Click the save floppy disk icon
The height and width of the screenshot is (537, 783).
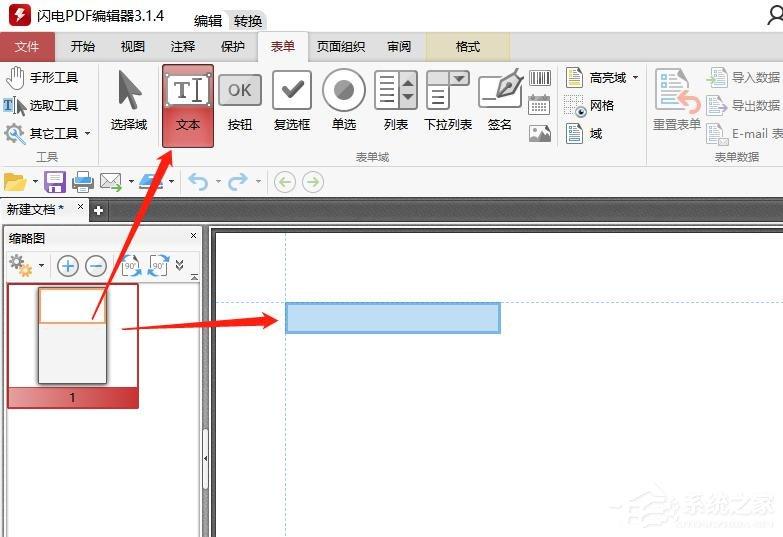coord(55,182)
